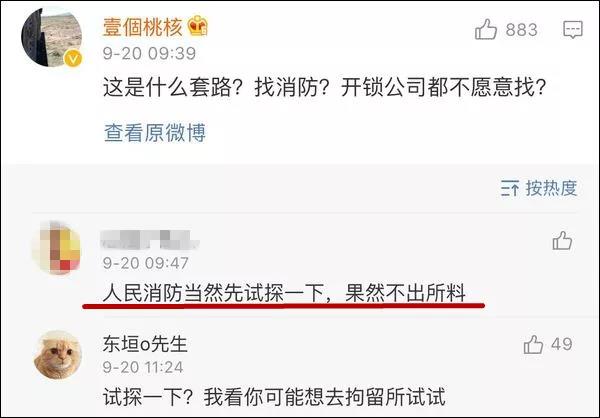View the cat avatar of 东垣o先生
The height and width of the screenshot is (418, 600).
click(x=57, y=355)
